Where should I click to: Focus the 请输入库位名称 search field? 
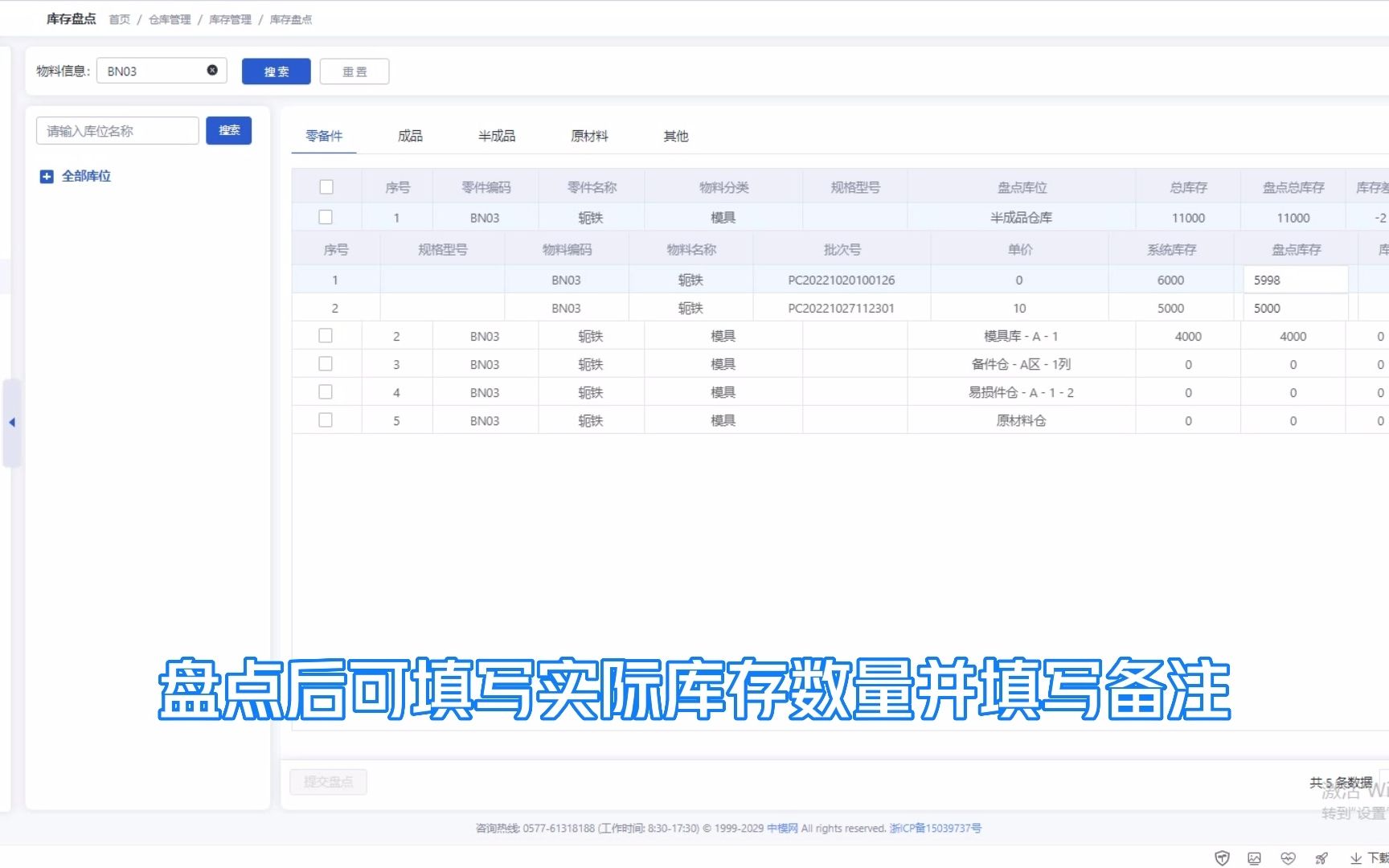coord(117,131)
